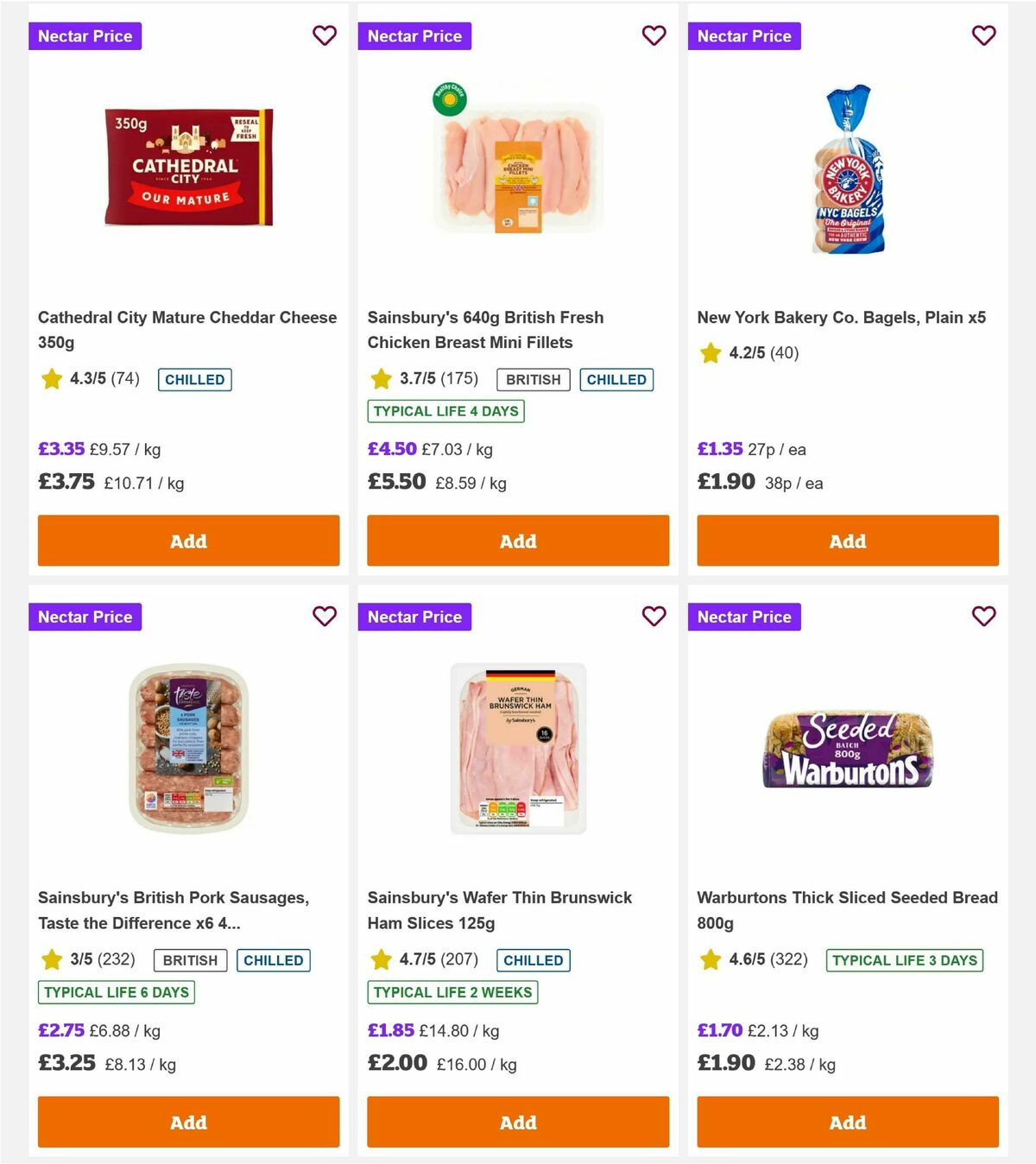Select the BRITISH tag on the pork sausages
Image resolution: width=1036 pixels, height=1164 pixels.
tap(189, 959)
